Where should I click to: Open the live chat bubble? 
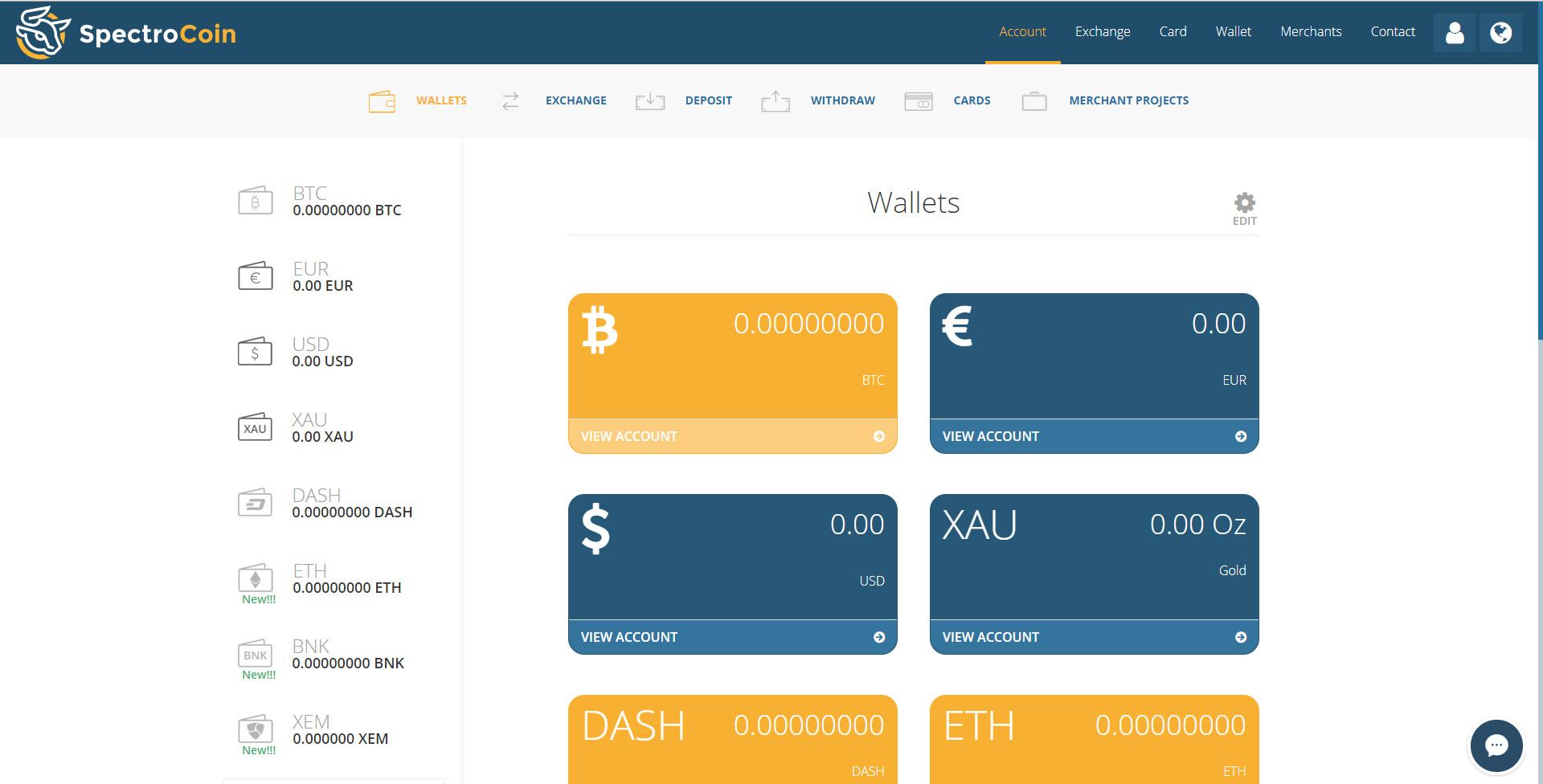point(1496,745)
